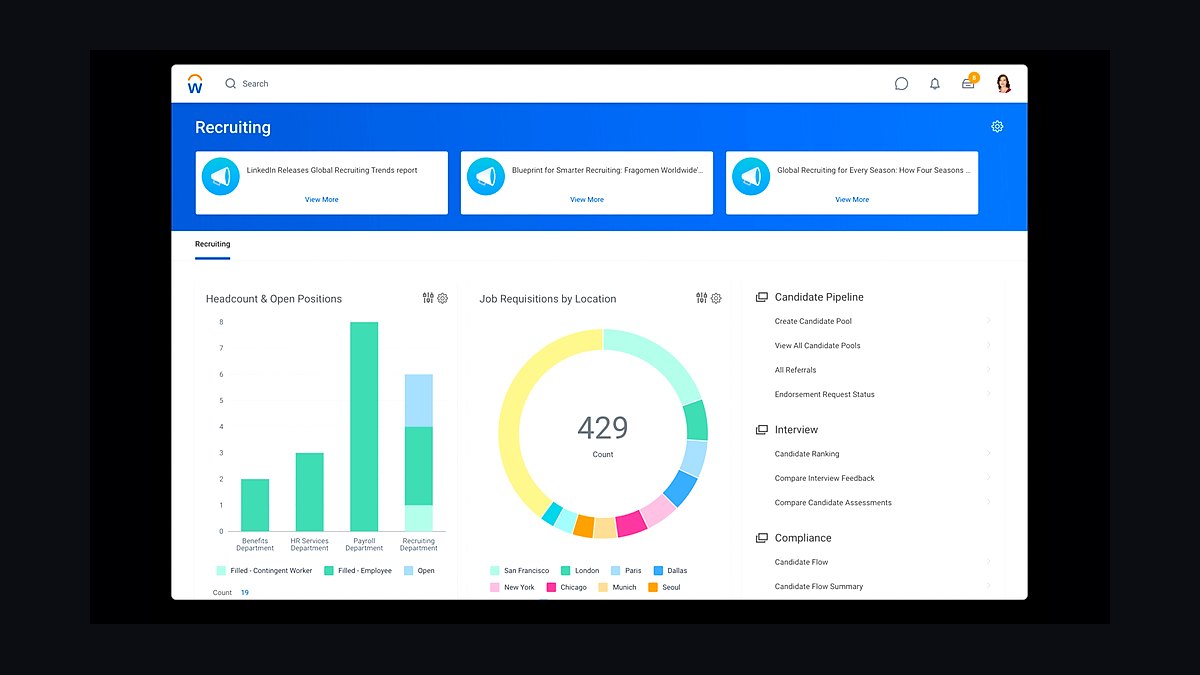Click the Payroll Department bar

[364, 426]
